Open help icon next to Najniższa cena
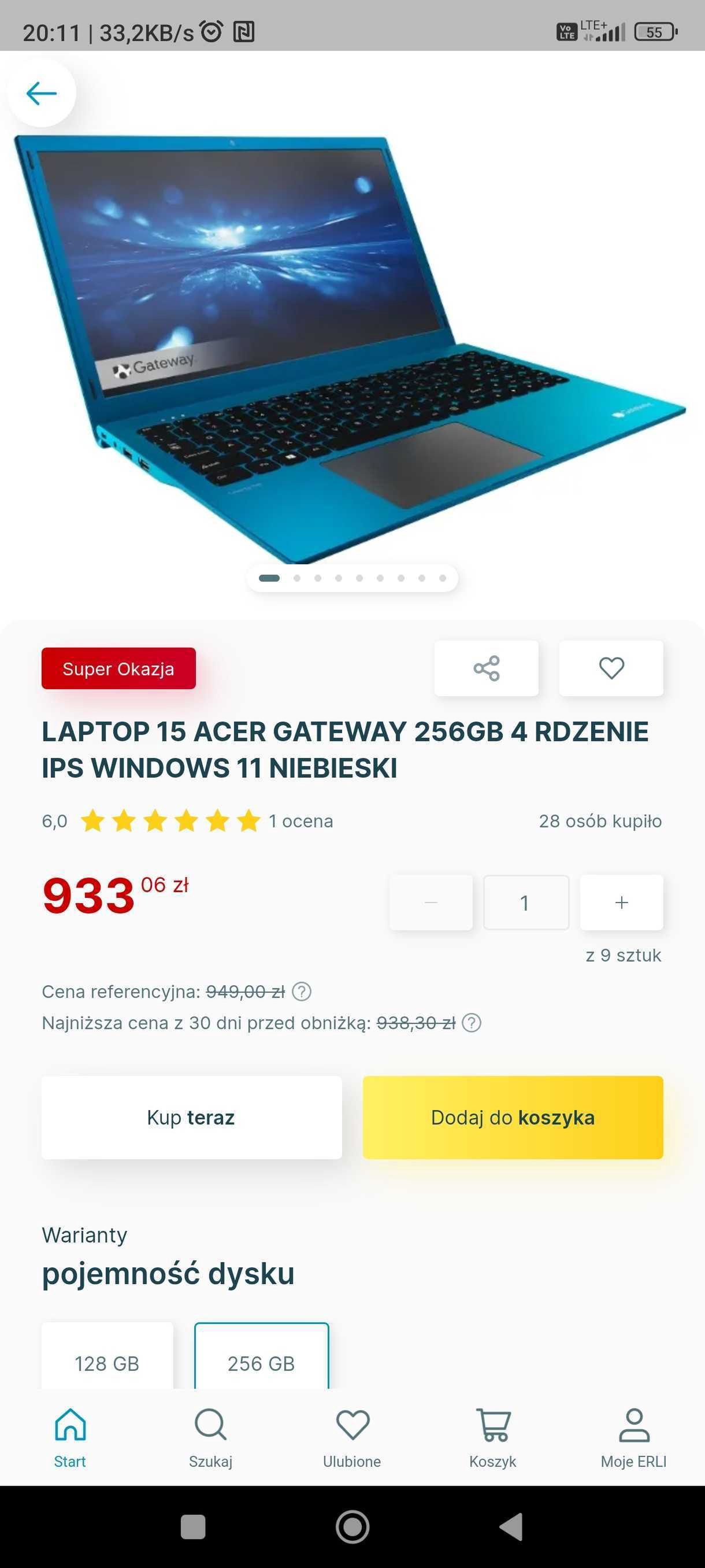 coord(472,1023)
